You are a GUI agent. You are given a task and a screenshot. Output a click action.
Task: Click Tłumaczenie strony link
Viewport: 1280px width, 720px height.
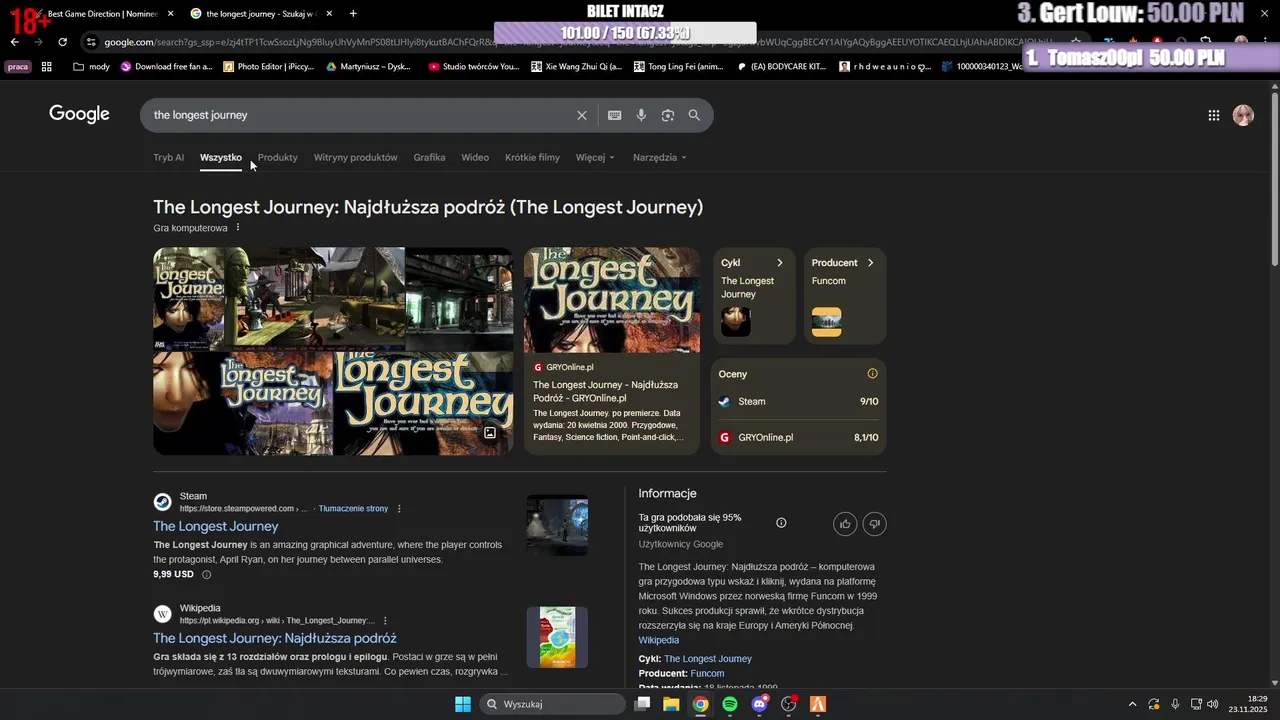tap(353, 509)
